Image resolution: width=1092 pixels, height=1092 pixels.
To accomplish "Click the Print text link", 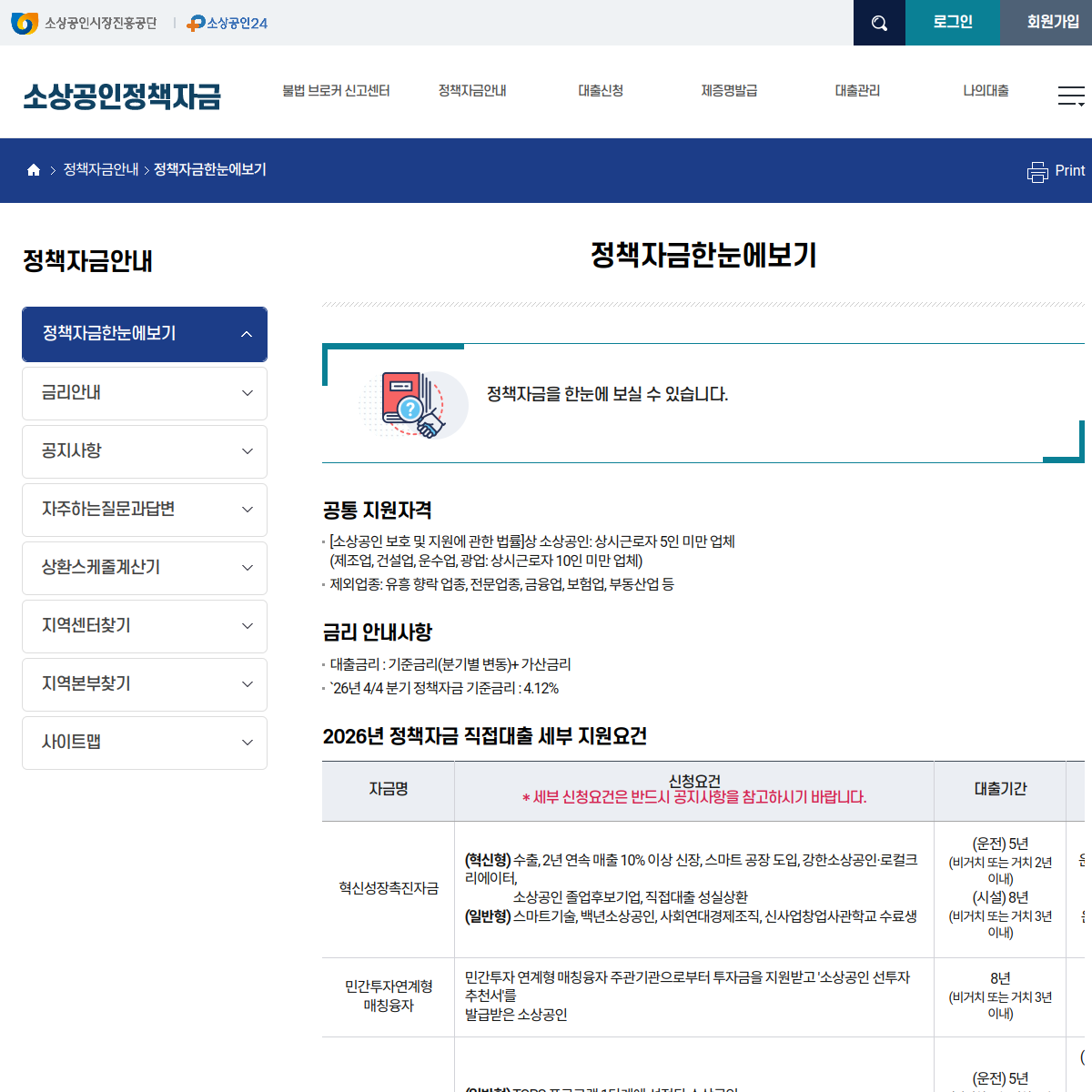I will pos(1069,171).
